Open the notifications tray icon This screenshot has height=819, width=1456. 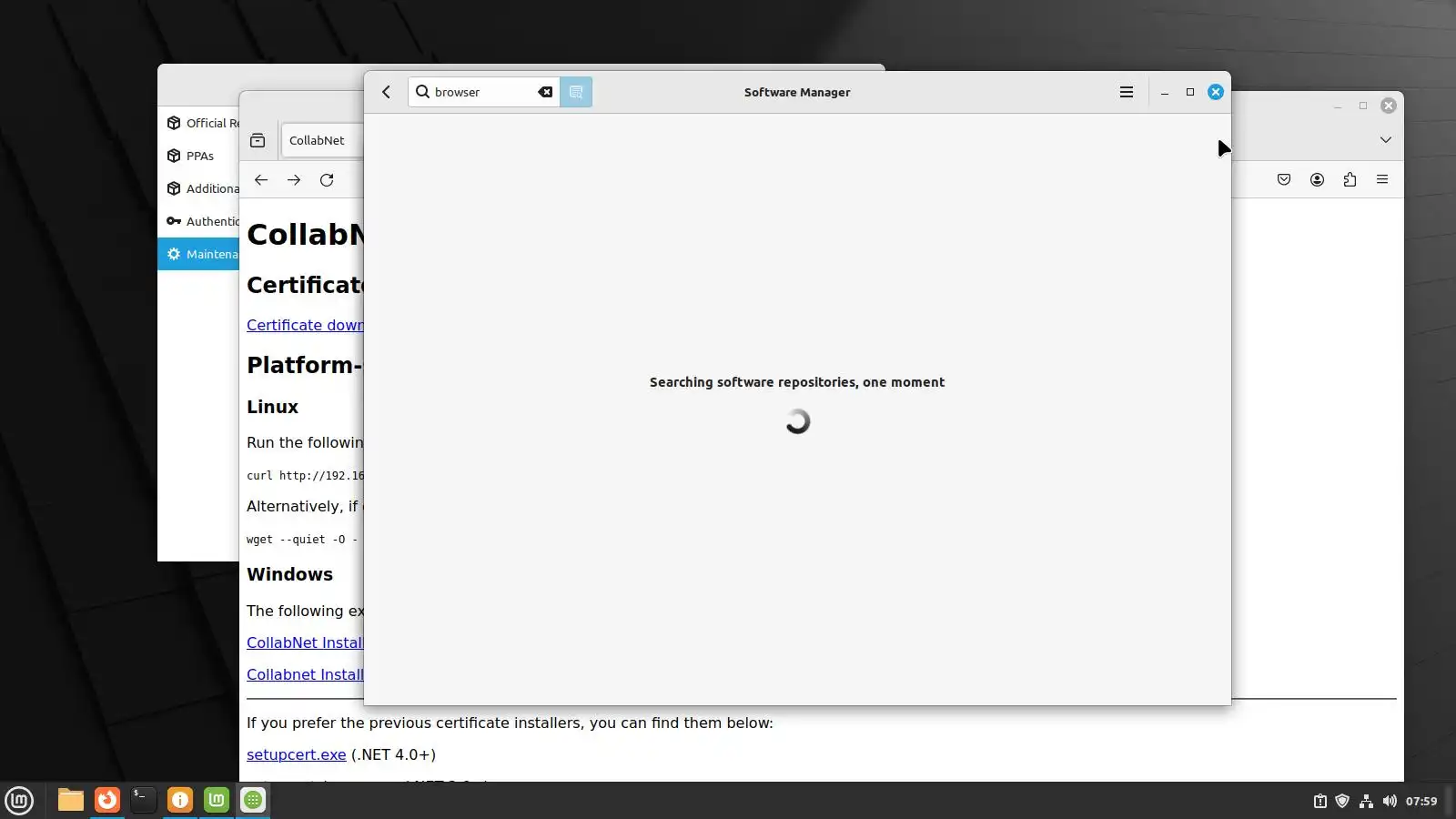click(1319, 801)
